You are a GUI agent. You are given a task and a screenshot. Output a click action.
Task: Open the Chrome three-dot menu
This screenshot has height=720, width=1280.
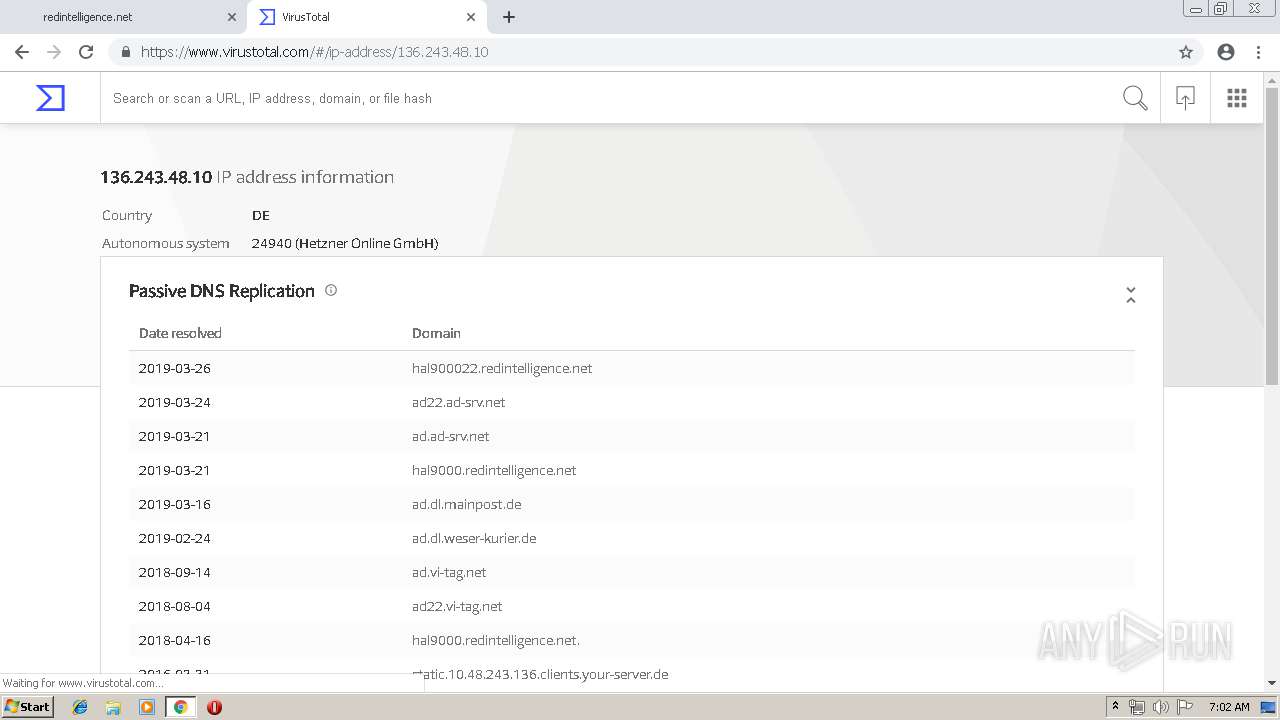pyautogui.click(x=1256, y=52)
